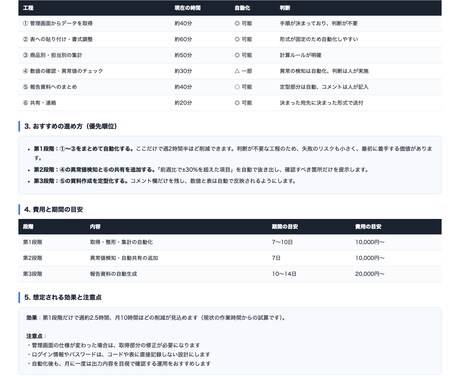Click "定型部分は自動、コメントは人が記入"
The width and height of the screenshot is (460, 380).
[x=324, y=87]
